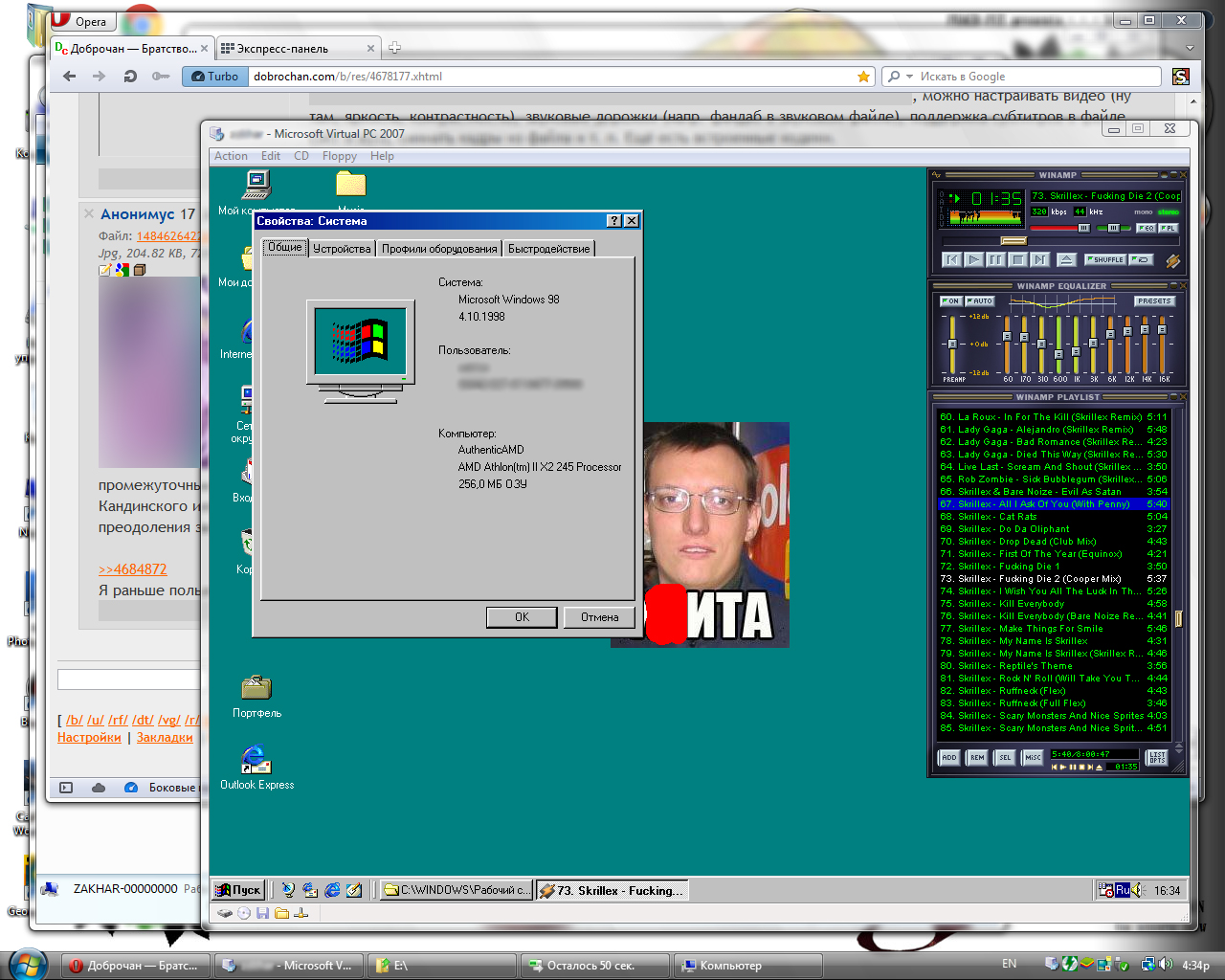
Task: Switch to the Быстродействие tab
Action: coord(549,249)
